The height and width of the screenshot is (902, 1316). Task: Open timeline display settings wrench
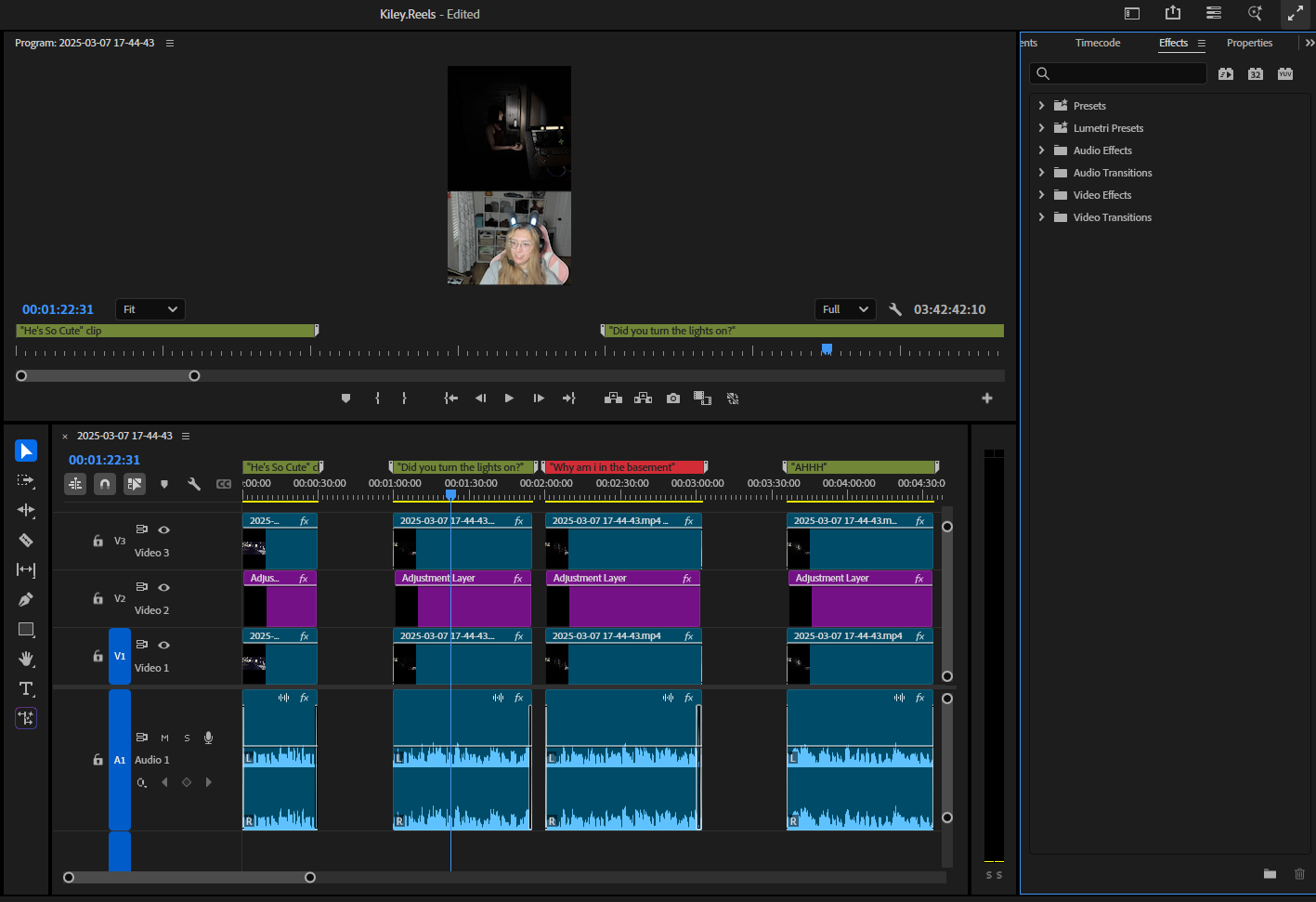(x=194, y=484)
